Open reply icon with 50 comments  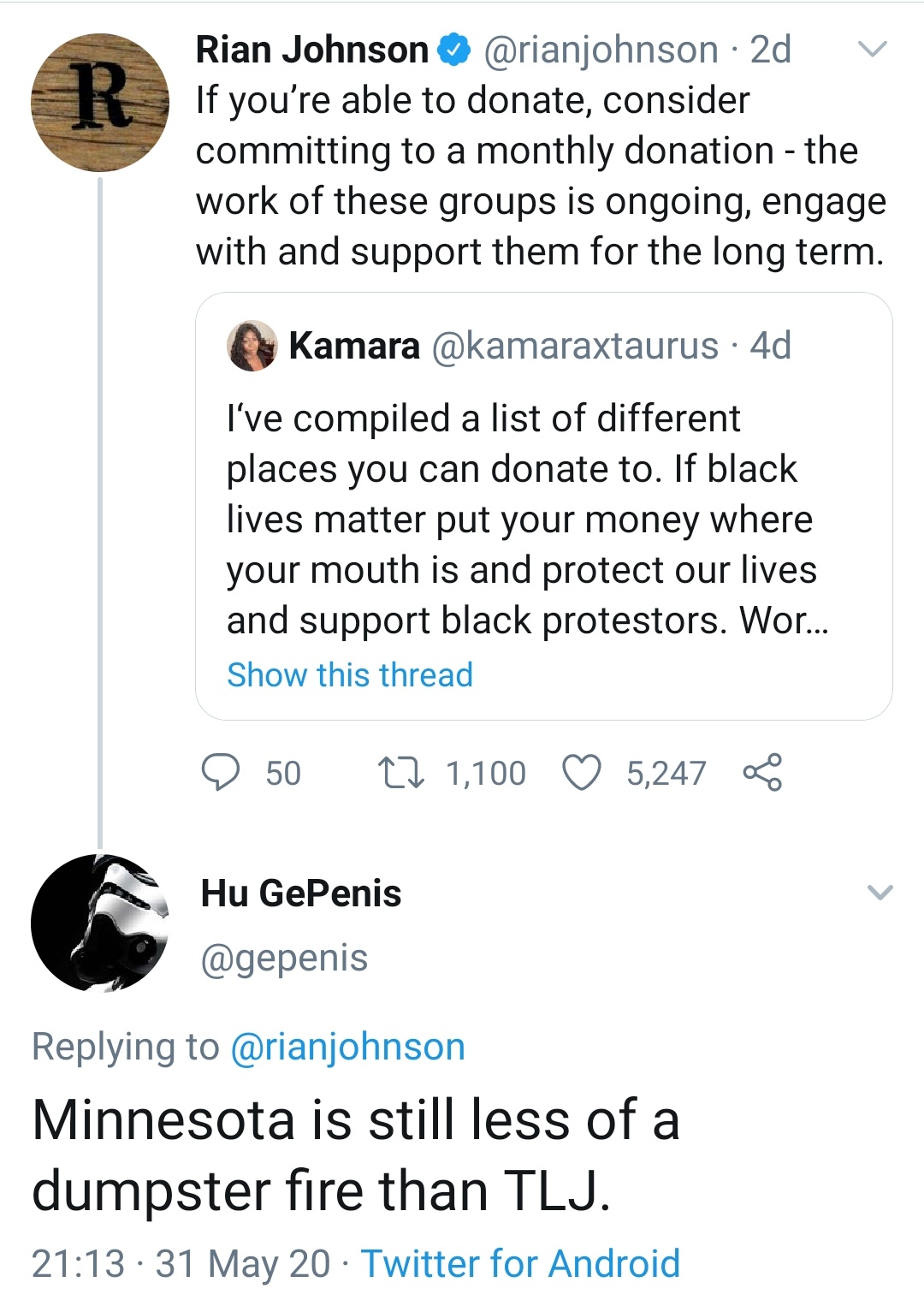coord(220,772)
